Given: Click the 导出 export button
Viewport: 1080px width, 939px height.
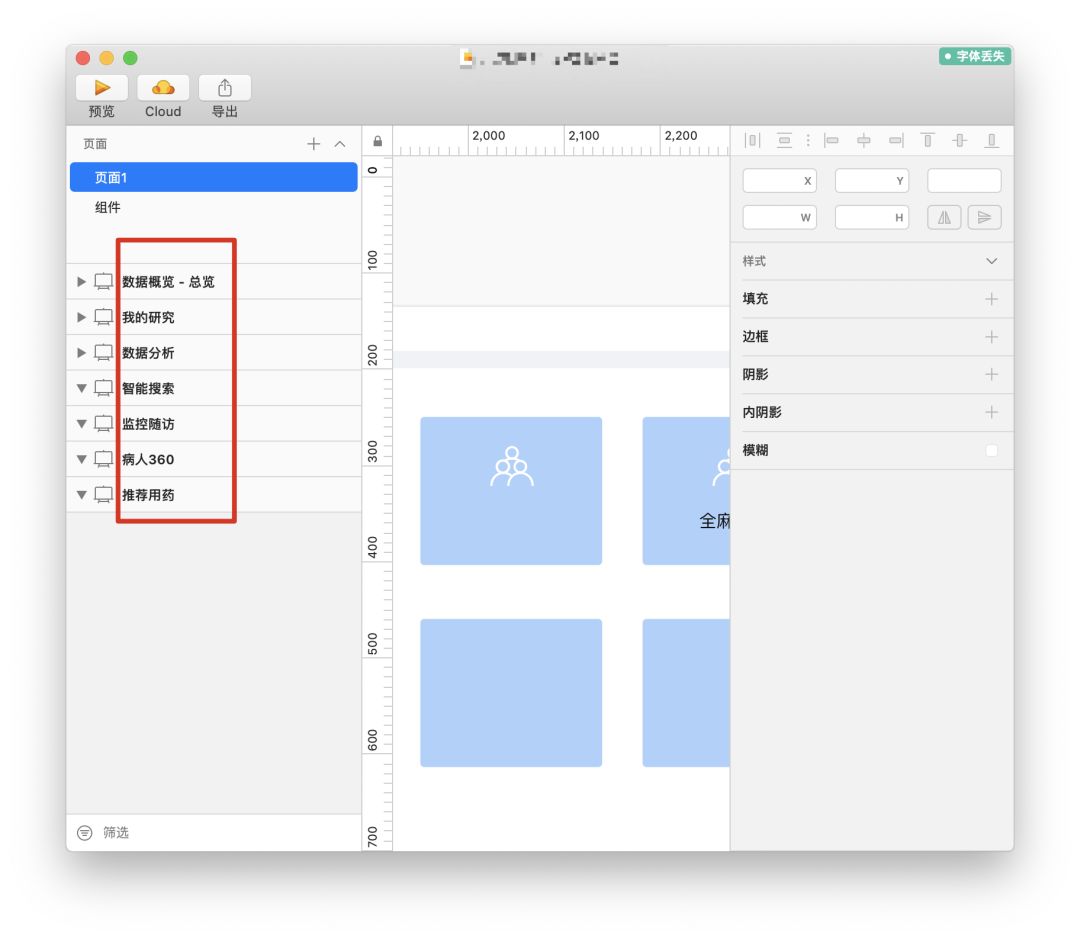Looking at the screenshot, I should pyautogui.click(x=225, y=88).
